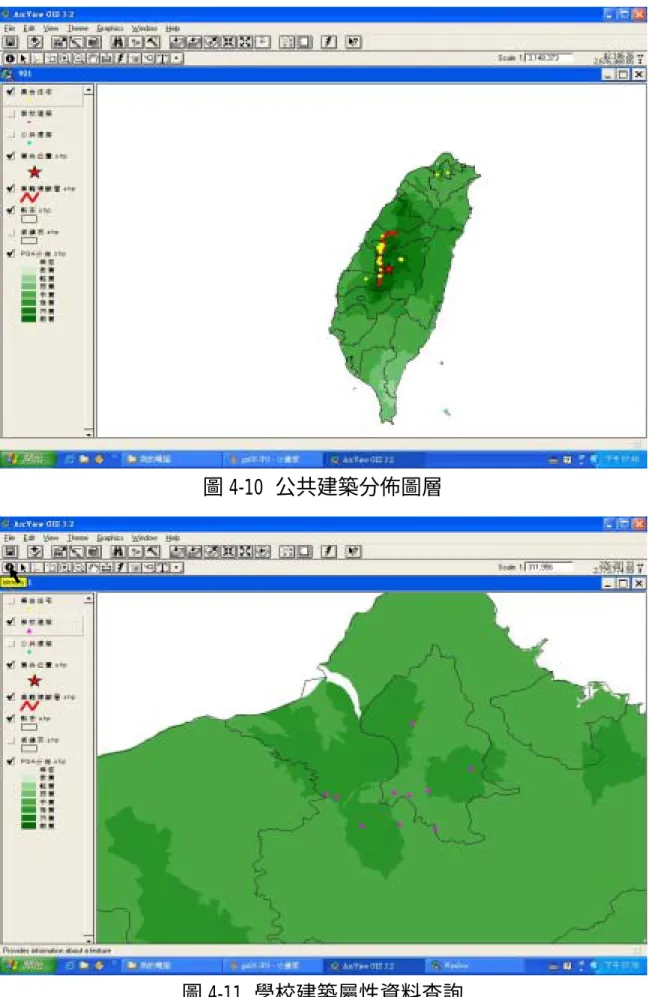This screenshot has height=997, width=648.
Task: Open Query Builder hammer icon in the Taiwan island map window
Action: 152,42
